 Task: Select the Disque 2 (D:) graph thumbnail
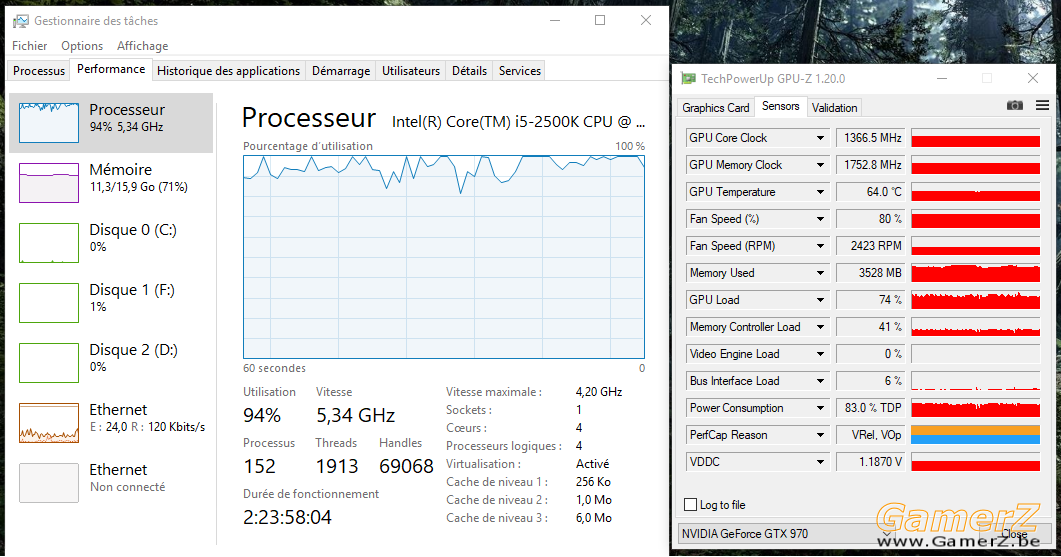49,363
